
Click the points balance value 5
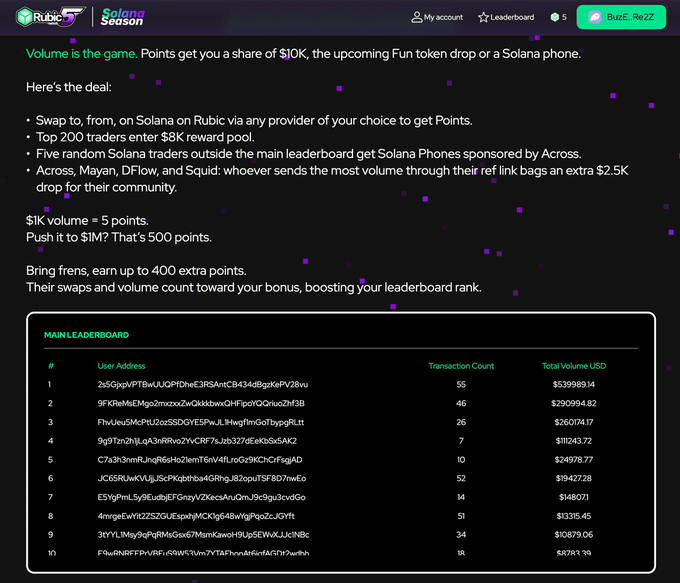pyautogui.click(x=564, y=17)
